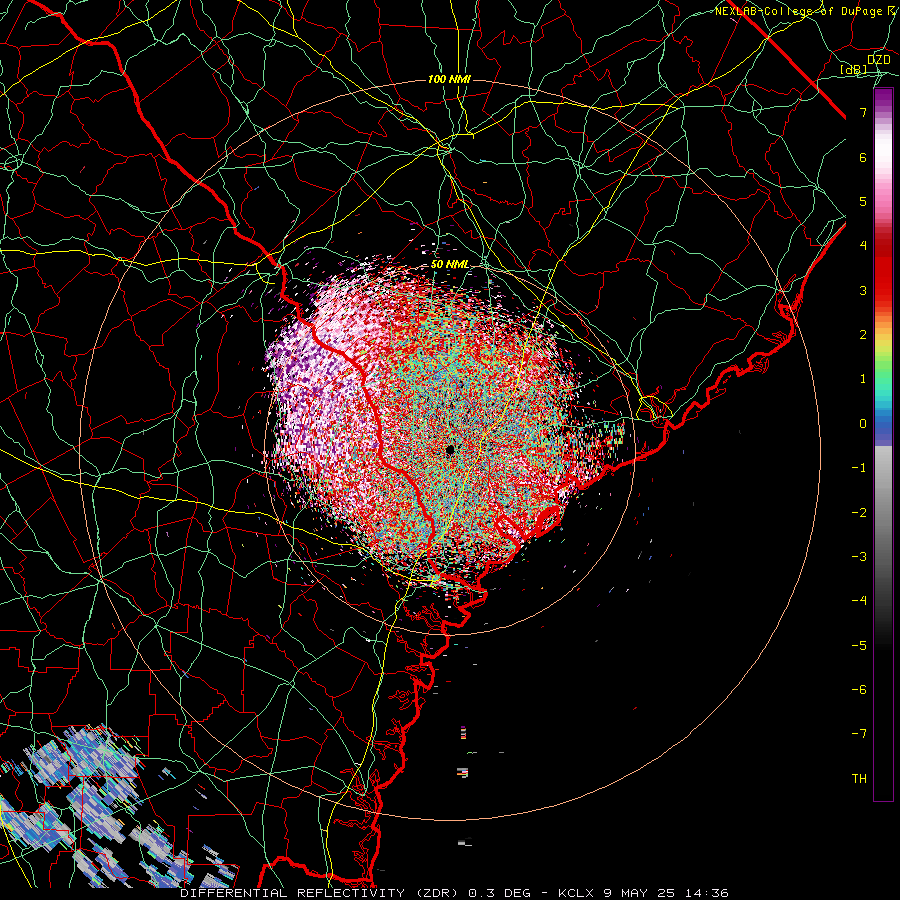Click the "TH" threshold label on the scale
Viewport: 900px width, 900px height.
(859, 779)
